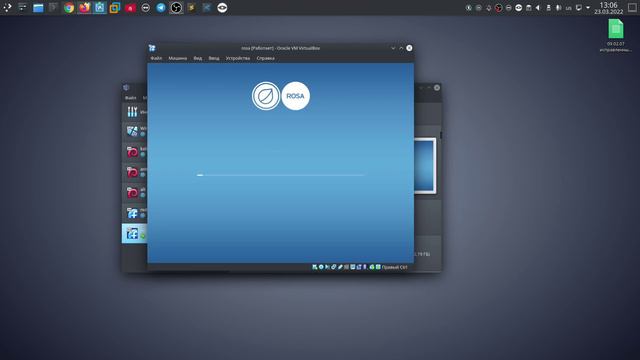Screen dimensions: 640x360
Task: Click the show desktop button on the panel
Action: (632, 7)
